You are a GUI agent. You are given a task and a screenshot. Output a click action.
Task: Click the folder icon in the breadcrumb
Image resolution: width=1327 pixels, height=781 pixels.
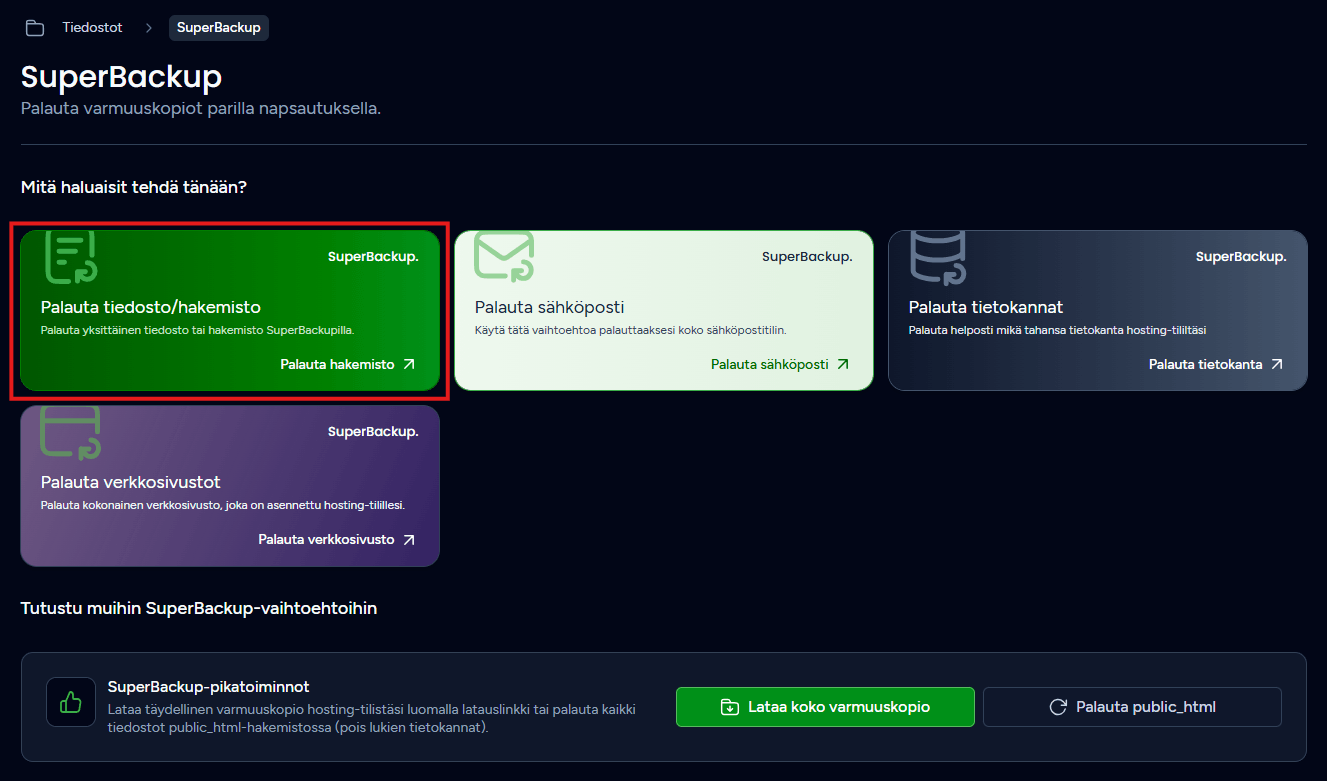tap(35, 28)
